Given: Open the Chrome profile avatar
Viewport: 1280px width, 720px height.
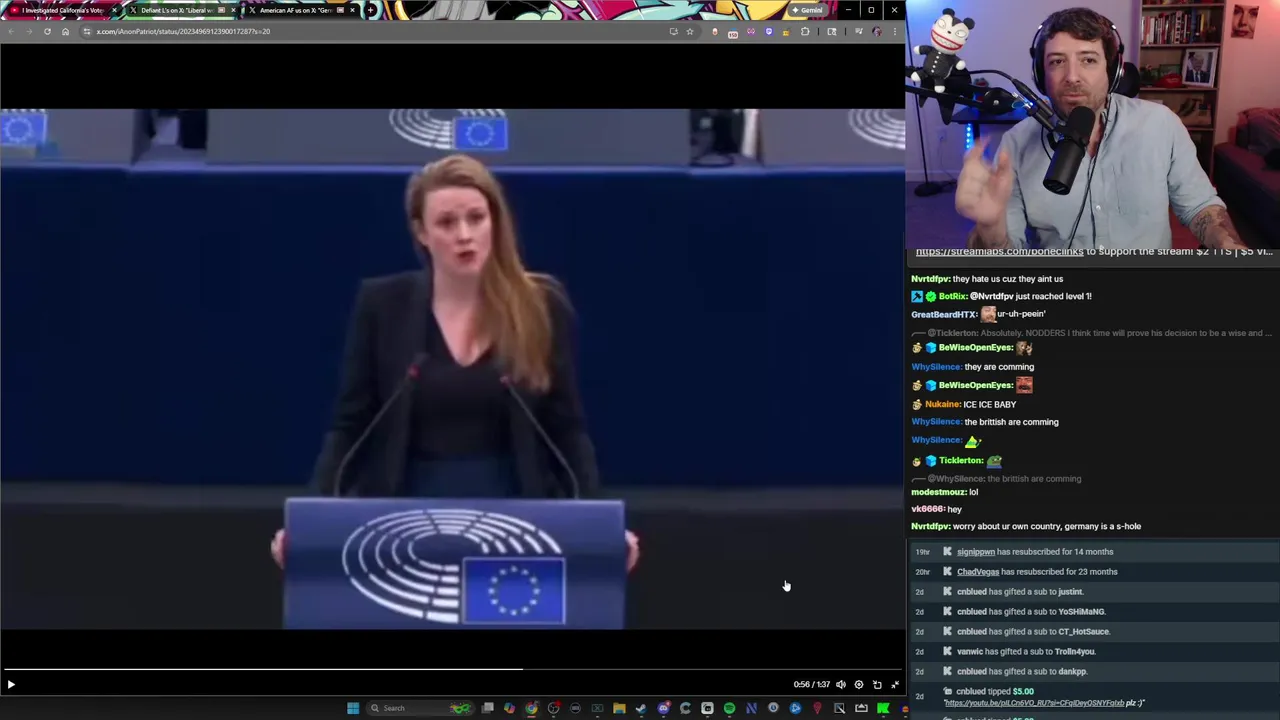Looking at the screenshot, I should point(877,31).
